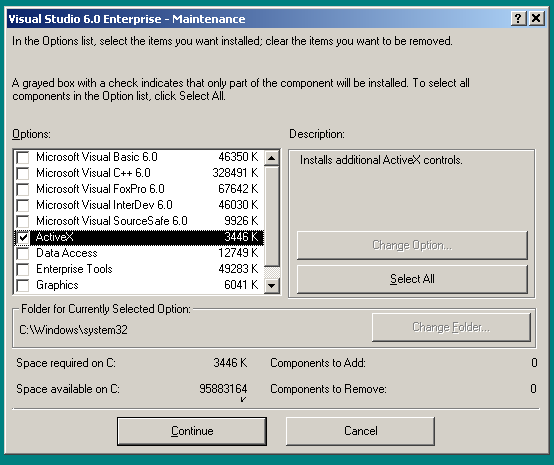The image size is (554, 465).
Task: Click the Options list label
Action: point(31,134)
